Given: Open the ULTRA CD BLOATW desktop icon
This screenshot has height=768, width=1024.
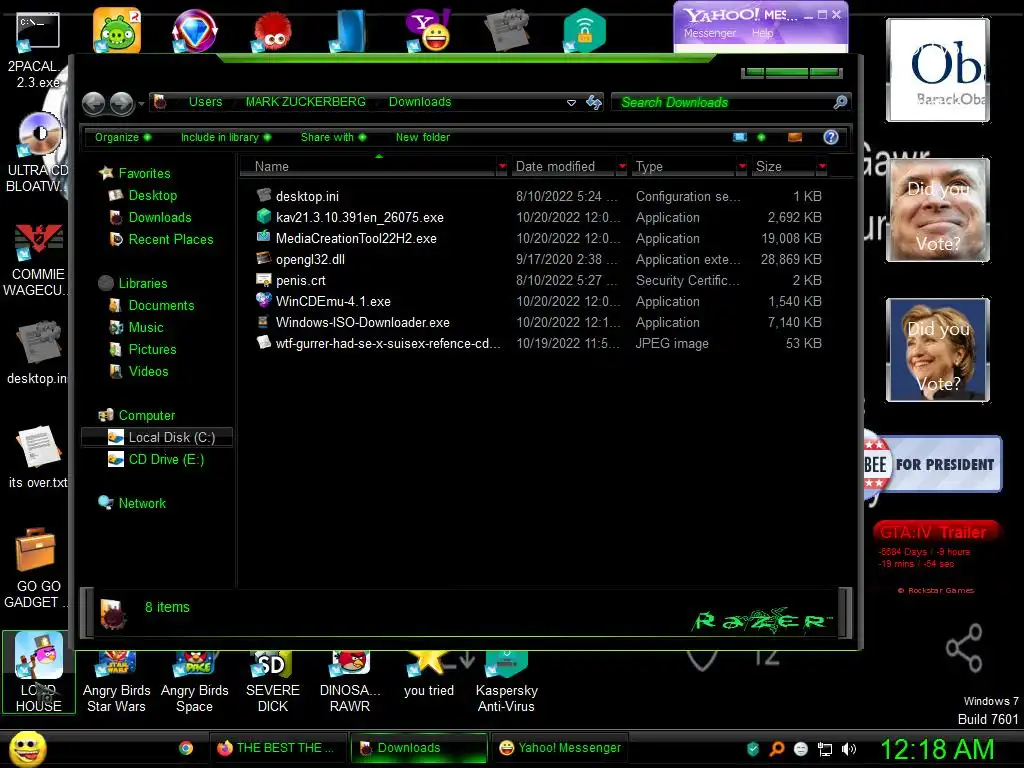Looking at the screenshot, I should [38, 153].
